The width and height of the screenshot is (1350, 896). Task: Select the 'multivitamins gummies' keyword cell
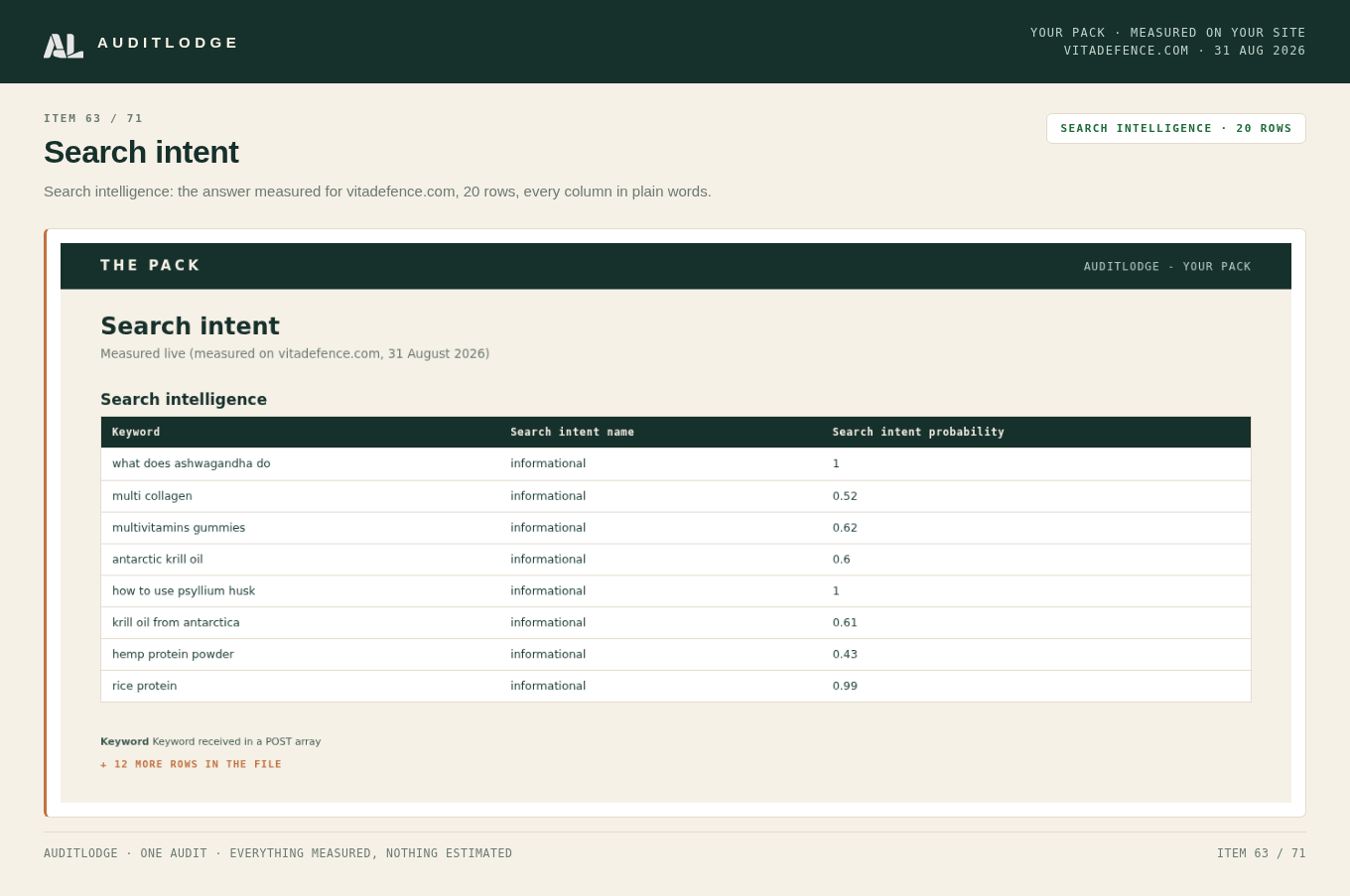click(x=179, y=528)
